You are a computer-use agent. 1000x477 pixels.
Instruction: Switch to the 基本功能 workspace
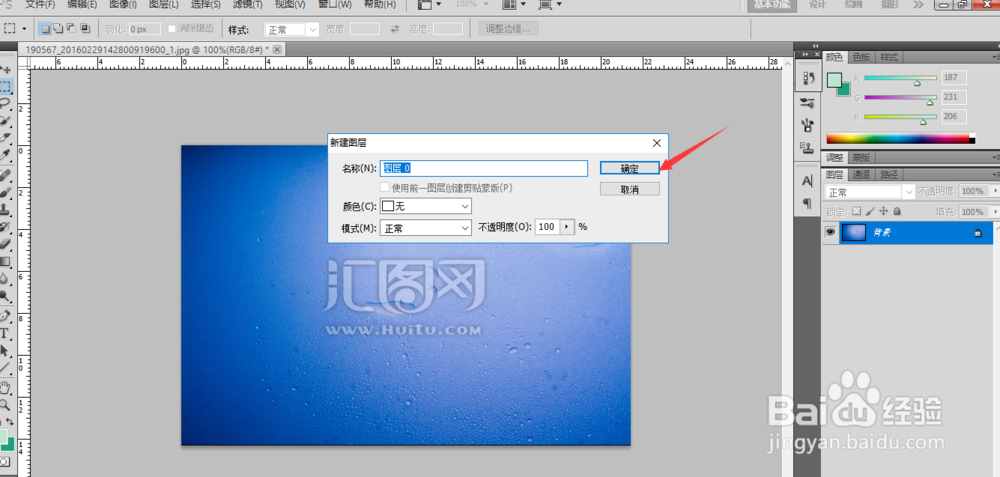tap(772, 4)
